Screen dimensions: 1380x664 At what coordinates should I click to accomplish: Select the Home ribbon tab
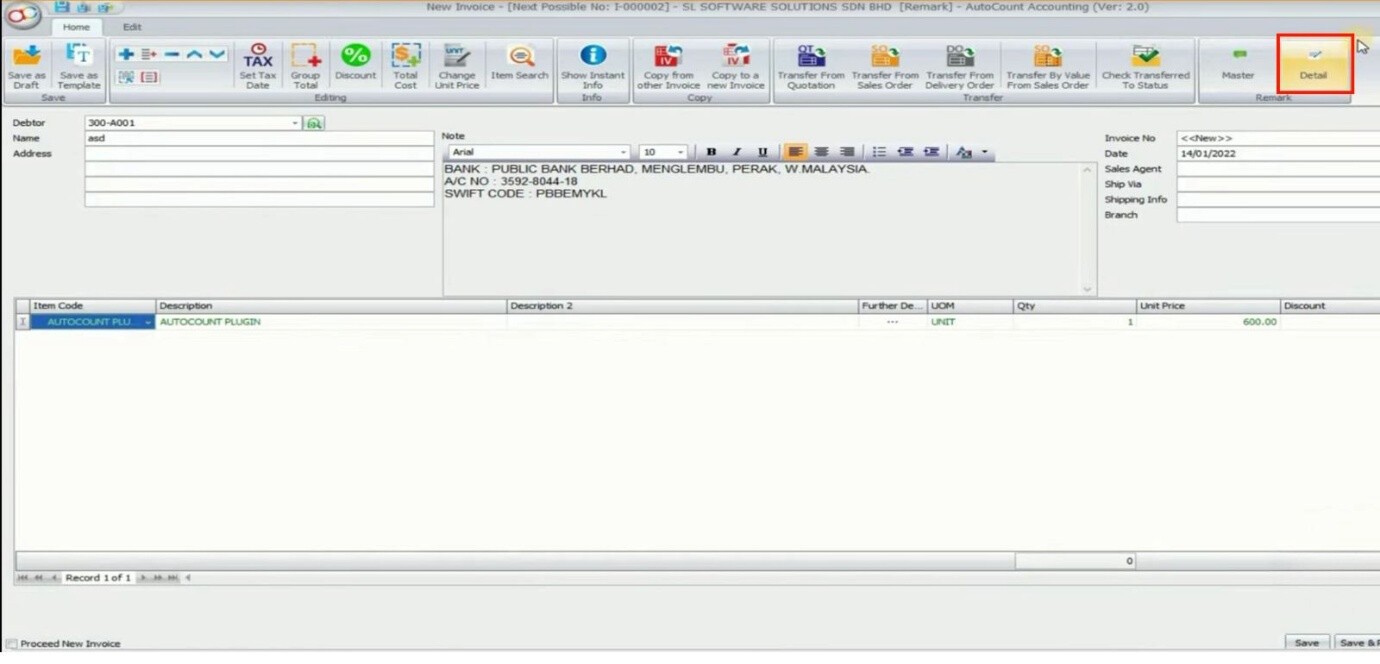coord(76,27)
